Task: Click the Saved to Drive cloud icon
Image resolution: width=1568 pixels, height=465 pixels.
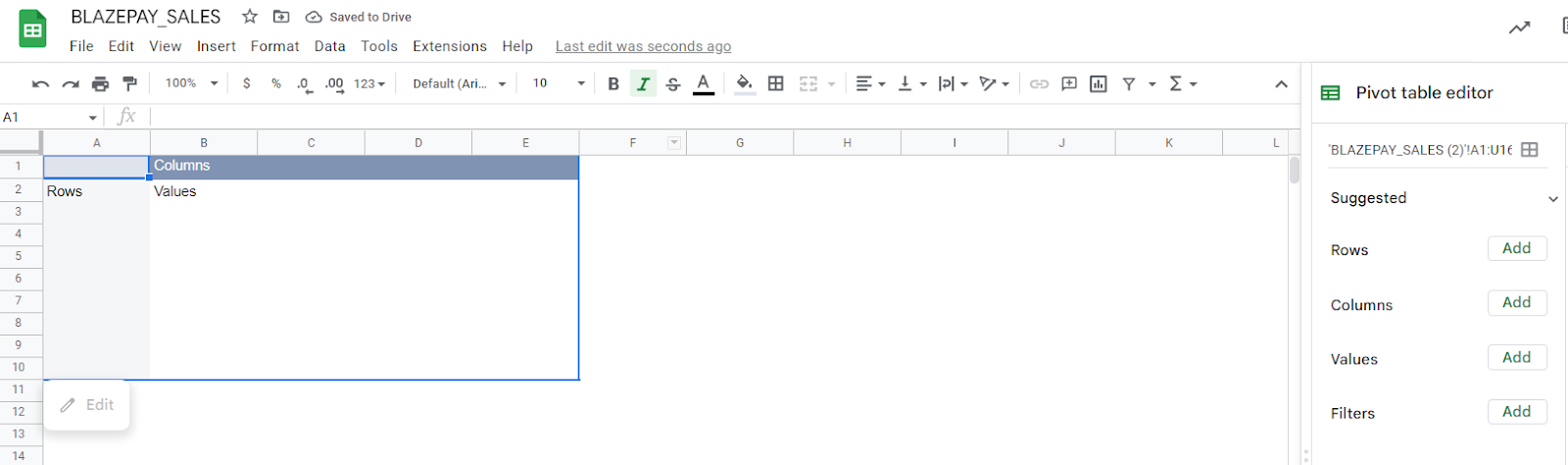Action: (314, 17)
